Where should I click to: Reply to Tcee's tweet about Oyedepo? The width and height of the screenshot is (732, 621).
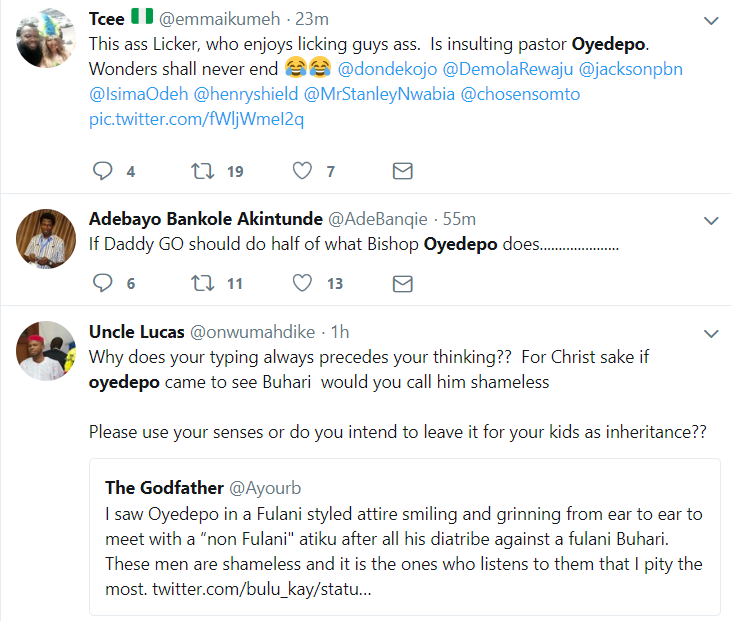pyautogui.click(x=102, y=171)
